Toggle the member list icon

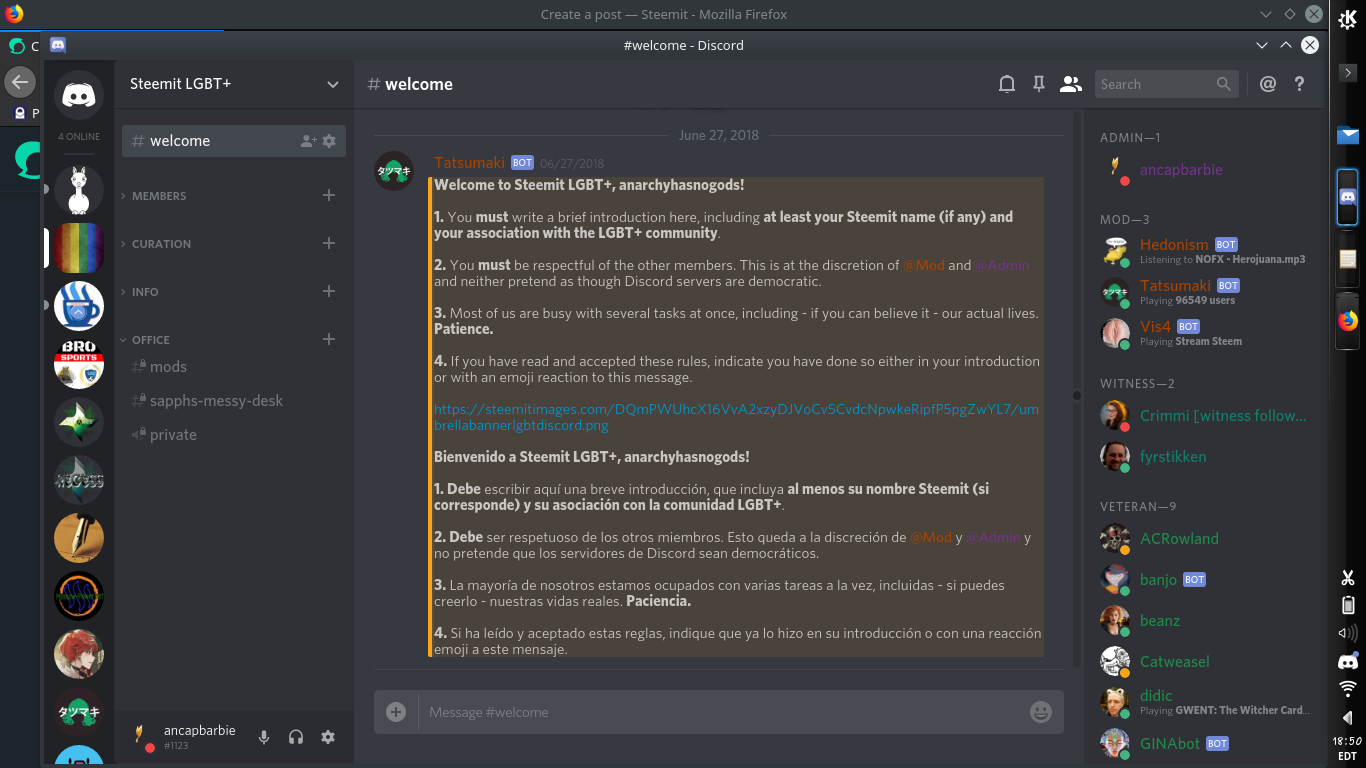(1071, 84)
